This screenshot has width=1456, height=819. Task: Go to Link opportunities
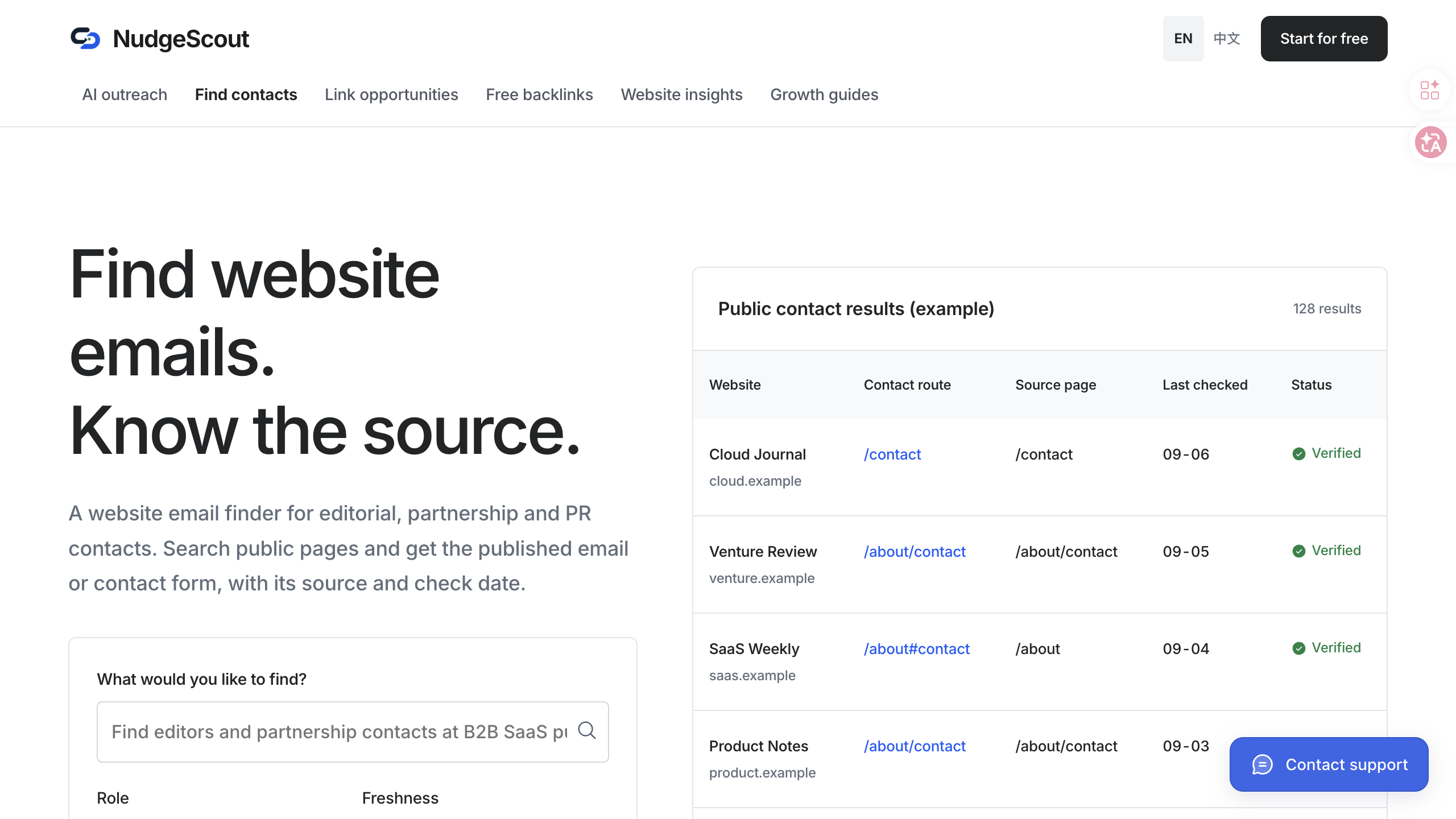(x=391, y=94)
